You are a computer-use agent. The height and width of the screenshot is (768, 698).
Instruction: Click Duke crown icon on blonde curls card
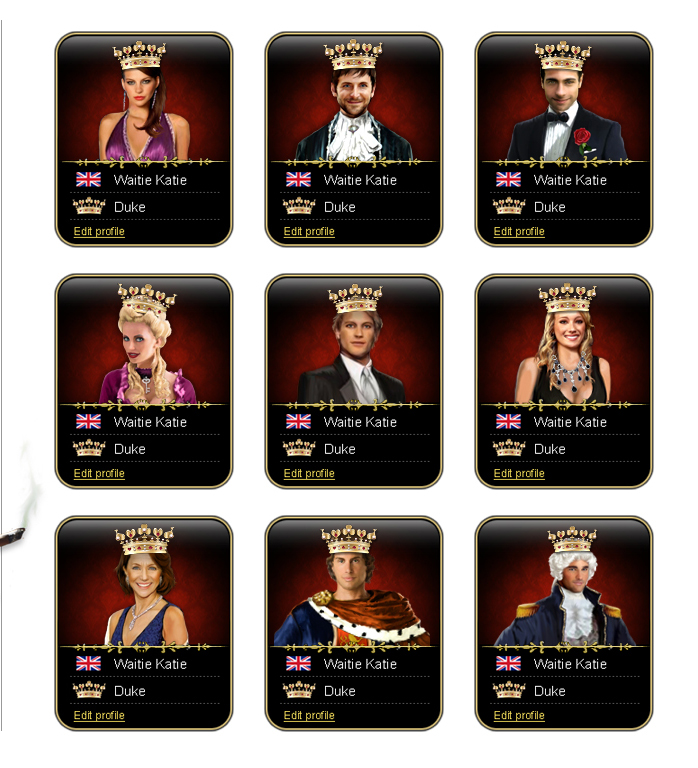point(89,448)
